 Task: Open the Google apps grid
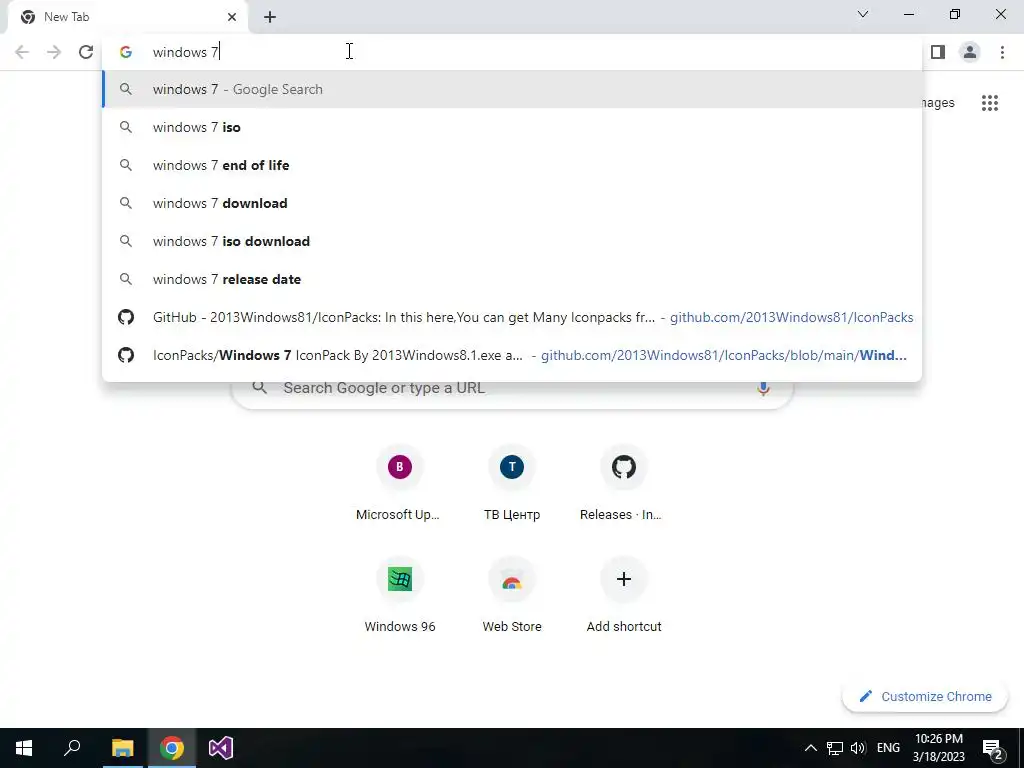click(989, 103)
